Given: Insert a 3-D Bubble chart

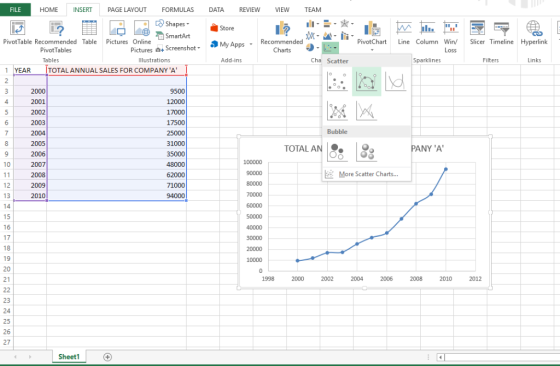Looking at the screenshot, I should coord(366,152).
